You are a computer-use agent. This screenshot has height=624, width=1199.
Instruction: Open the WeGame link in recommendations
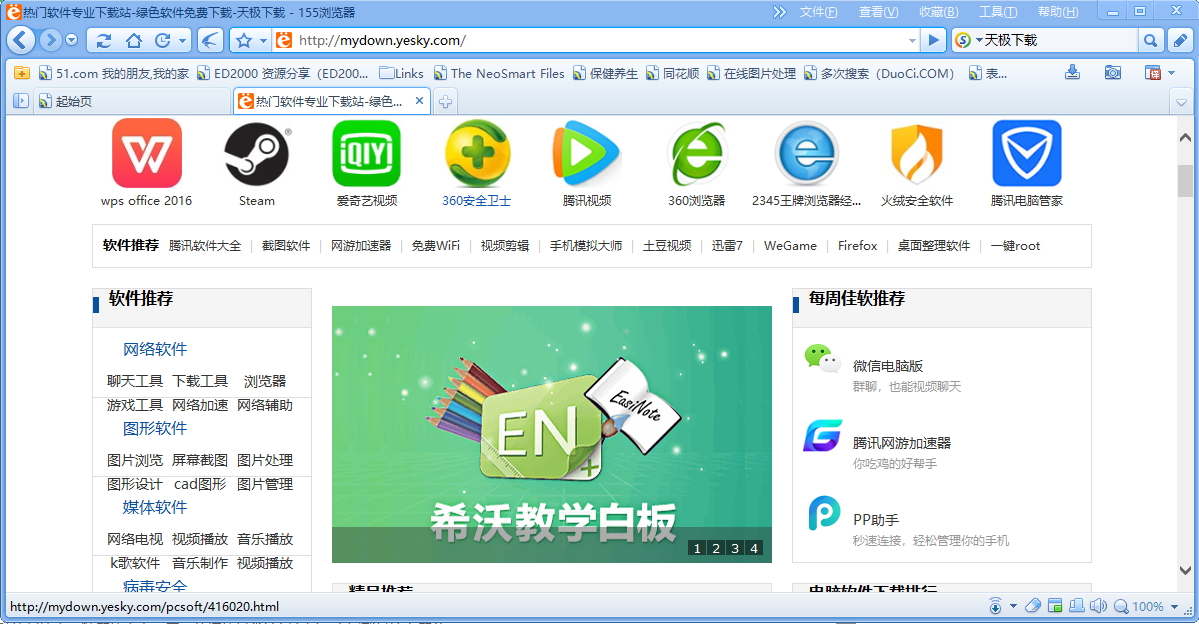pos(790,245)
